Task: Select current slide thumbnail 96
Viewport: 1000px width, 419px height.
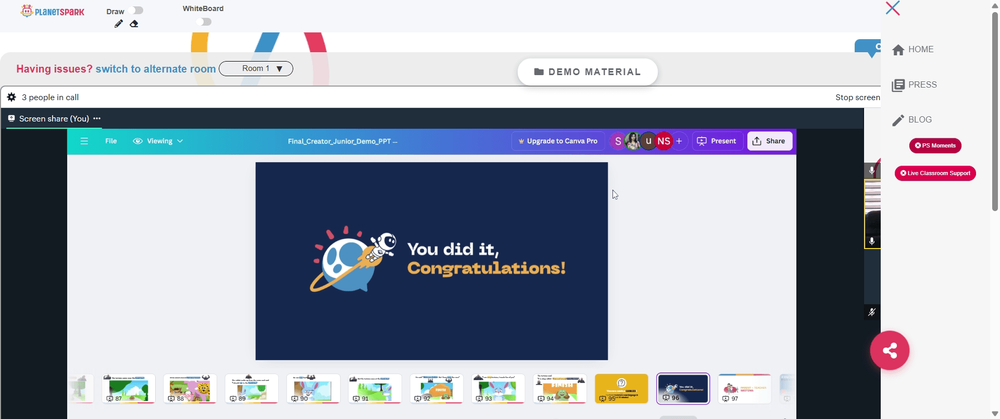Action: click(x=683, y=389)
